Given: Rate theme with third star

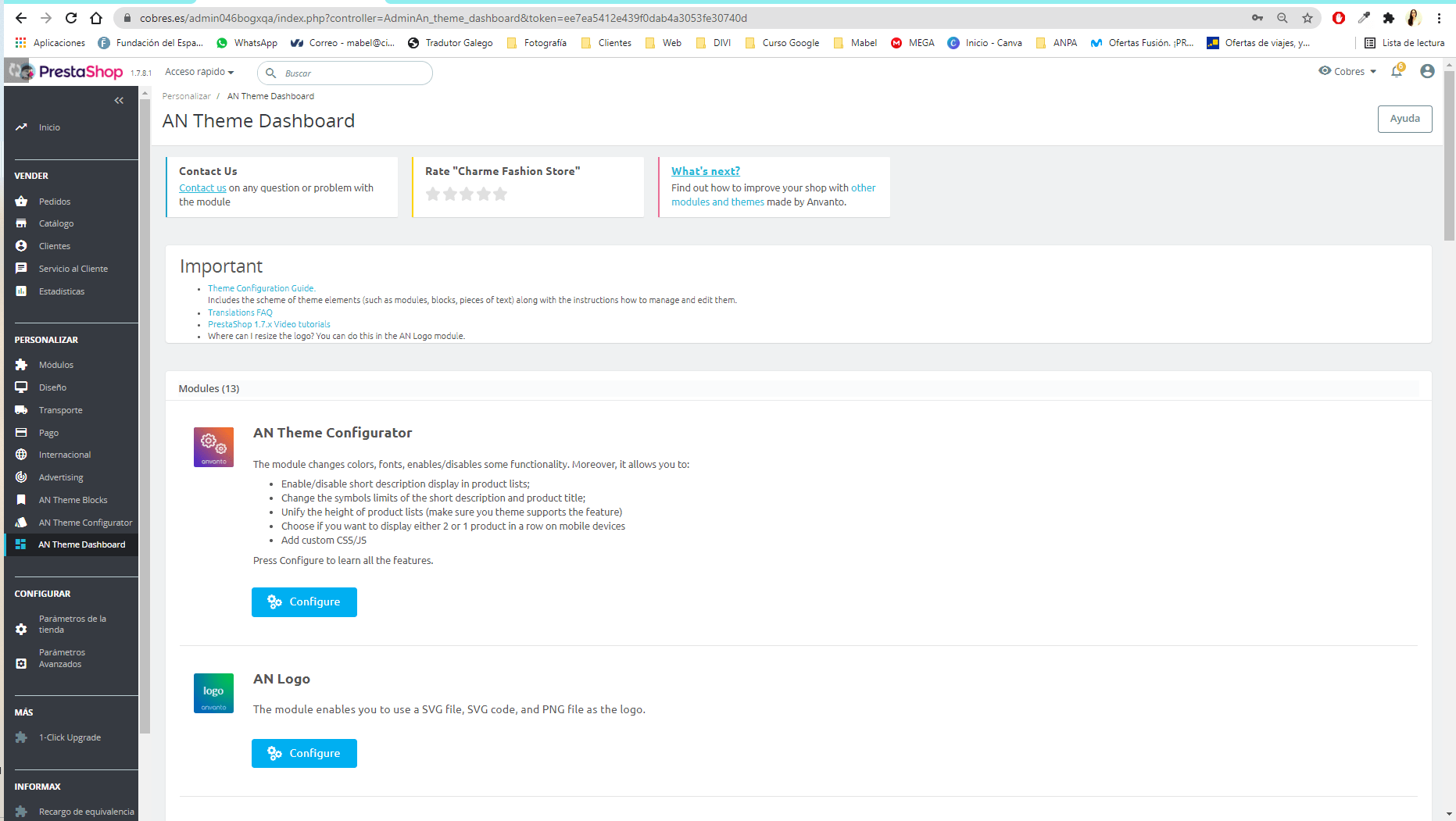Looking at the screenshot, I should coord(467,194).
